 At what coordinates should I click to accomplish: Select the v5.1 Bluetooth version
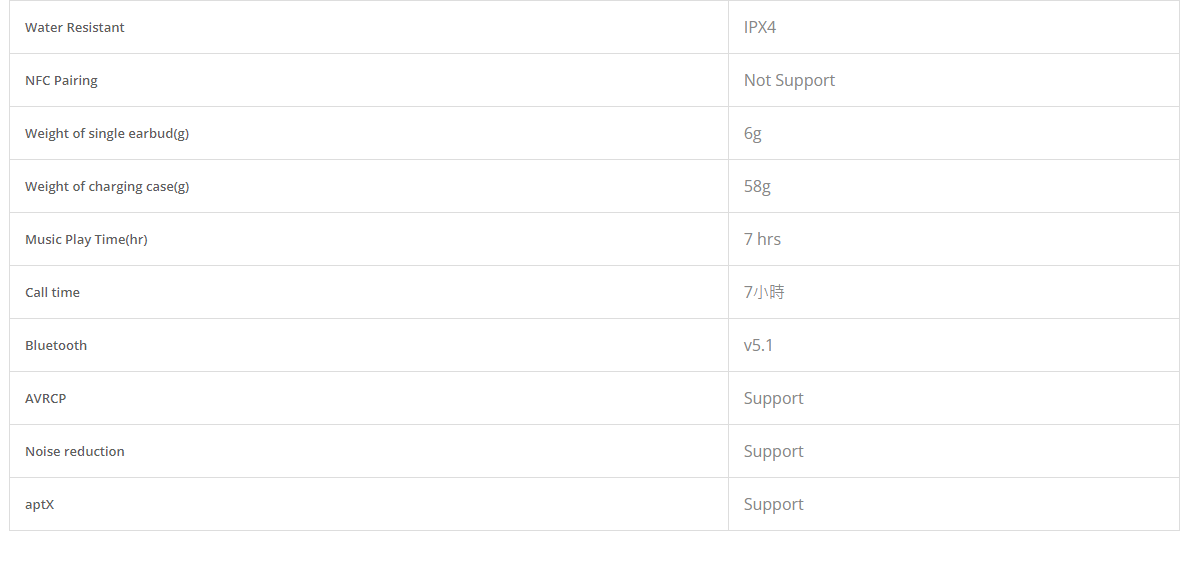759,345
